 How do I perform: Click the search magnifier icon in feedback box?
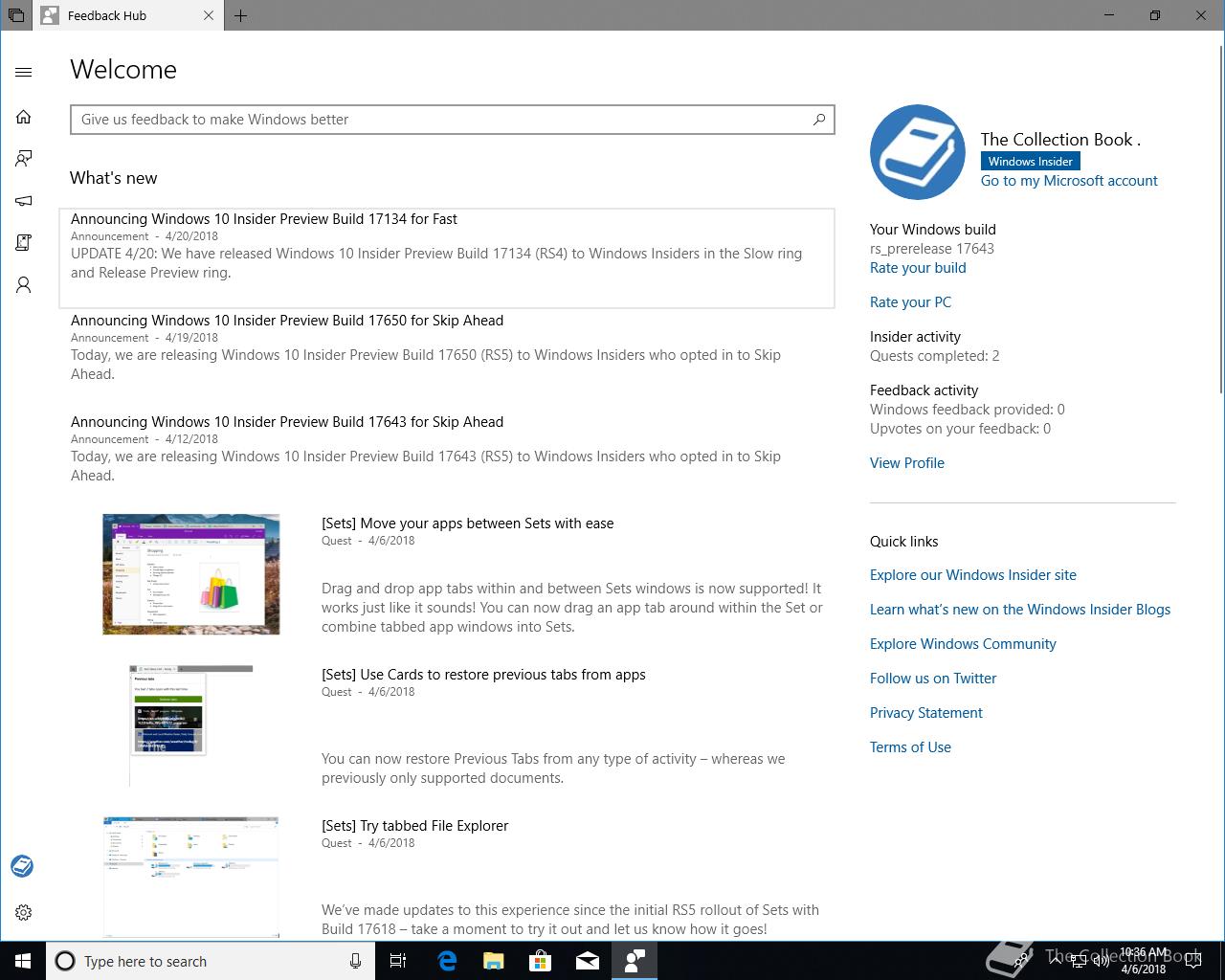click(819, 120)
